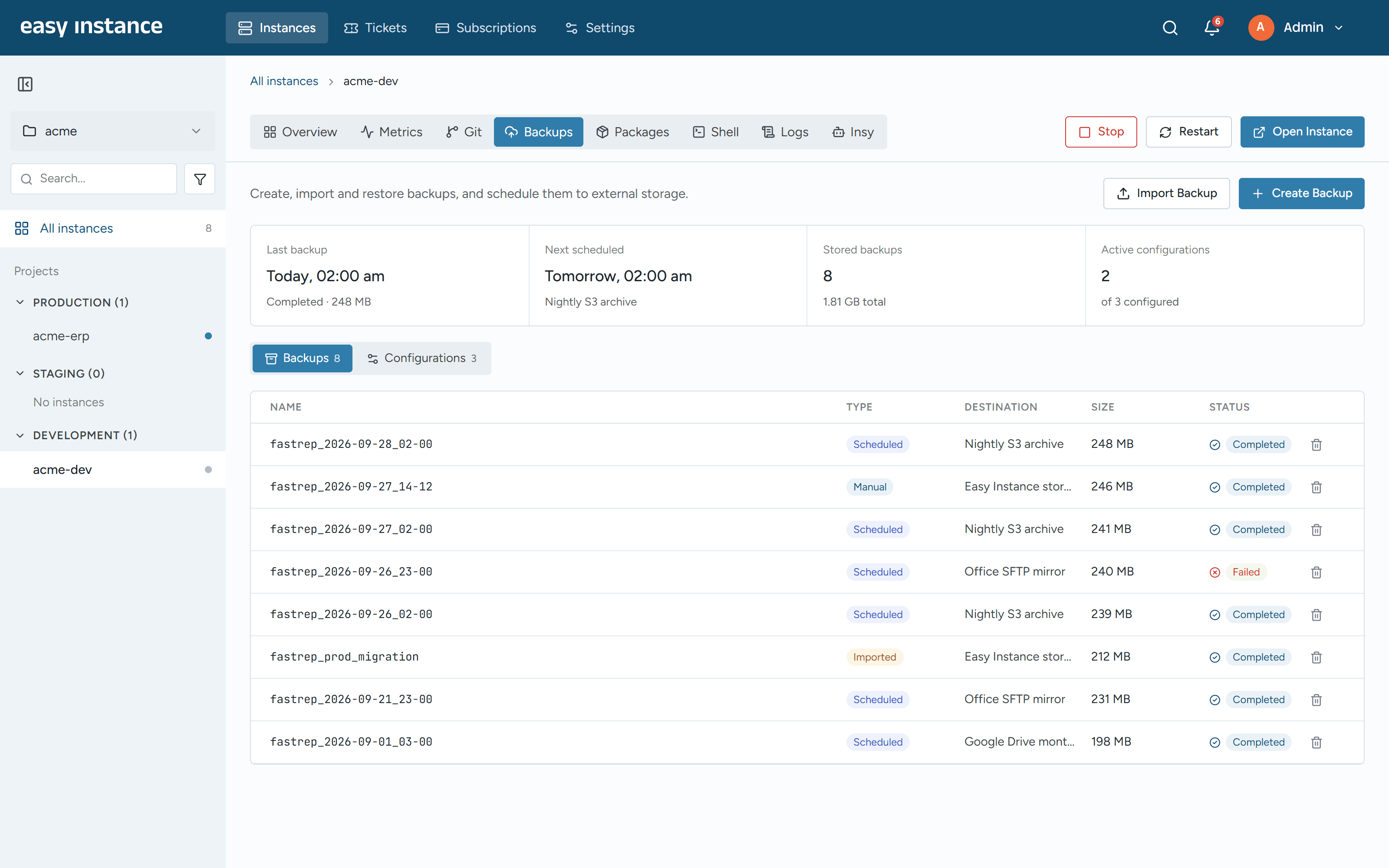Delete backup fastrep_2026-09-21_23-00
1389x868 pixels.
click(1317, 699)
